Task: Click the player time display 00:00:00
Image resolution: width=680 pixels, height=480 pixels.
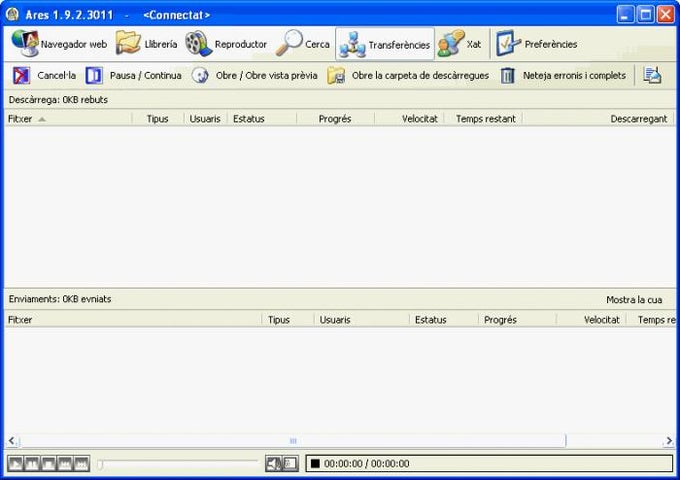Action: coord(366,464)
